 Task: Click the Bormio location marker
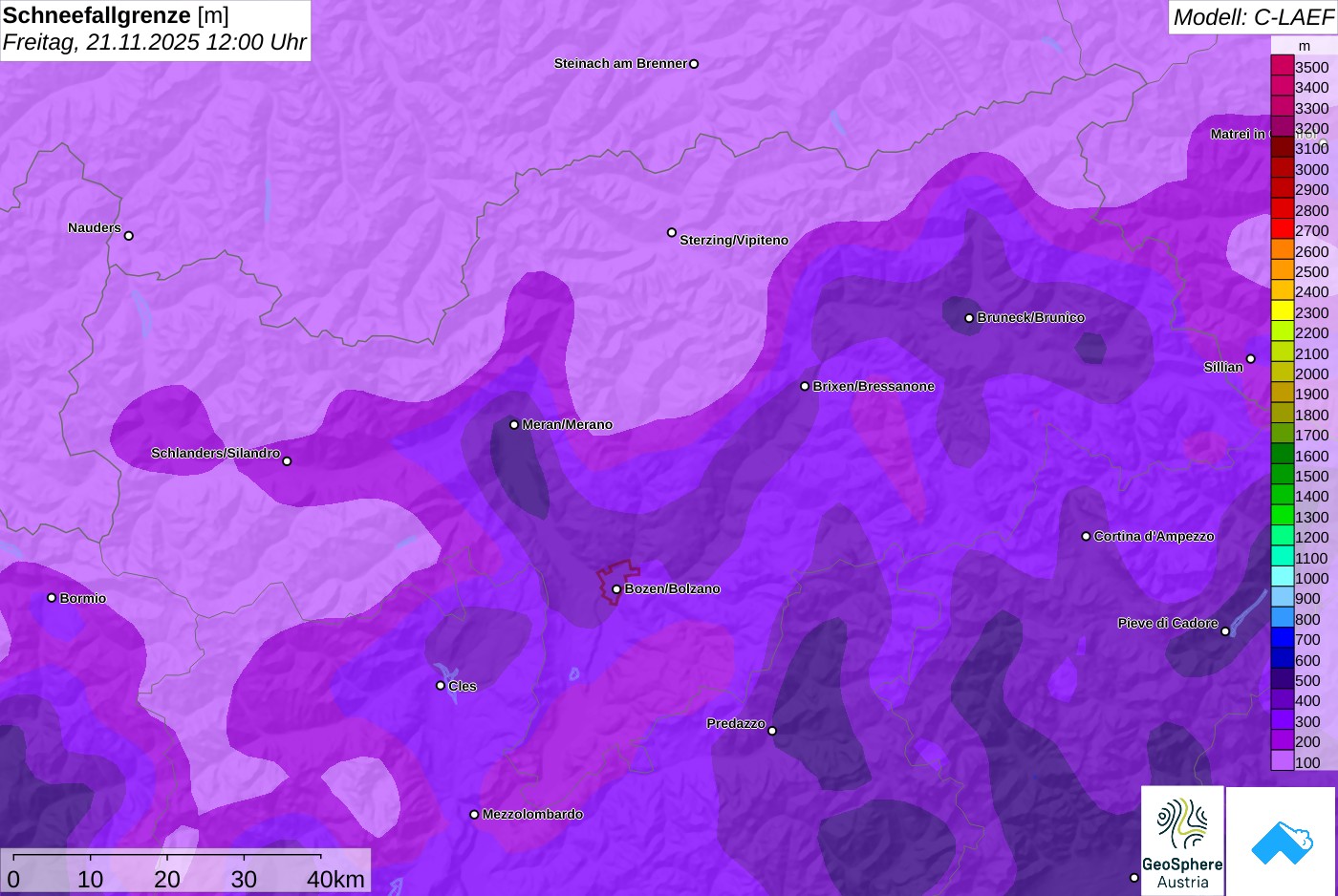pyautogui.click(x=52, y=598)
